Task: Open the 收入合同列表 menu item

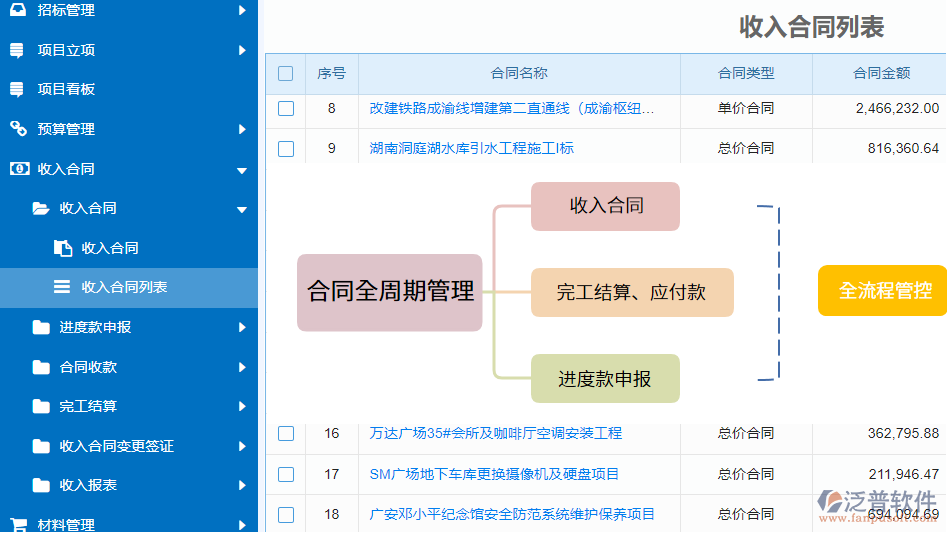Action: coord(124,287)
